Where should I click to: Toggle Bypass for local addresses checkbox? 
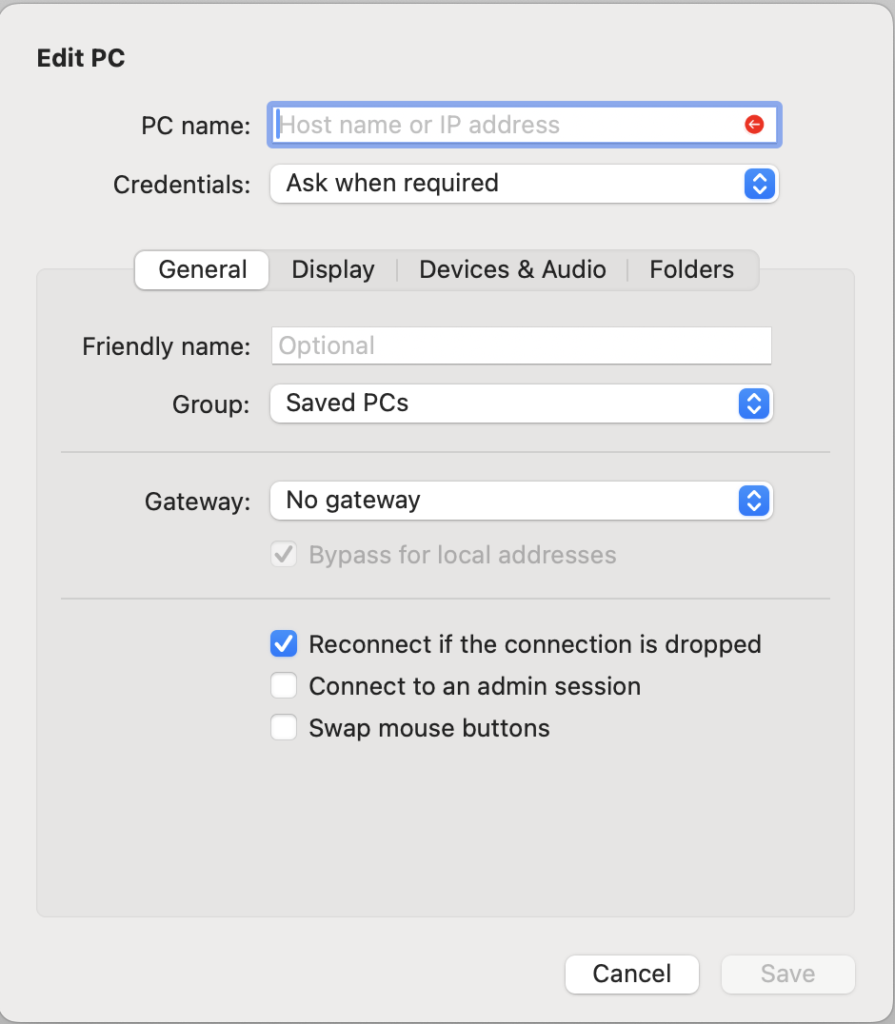[x=284, y=554]
